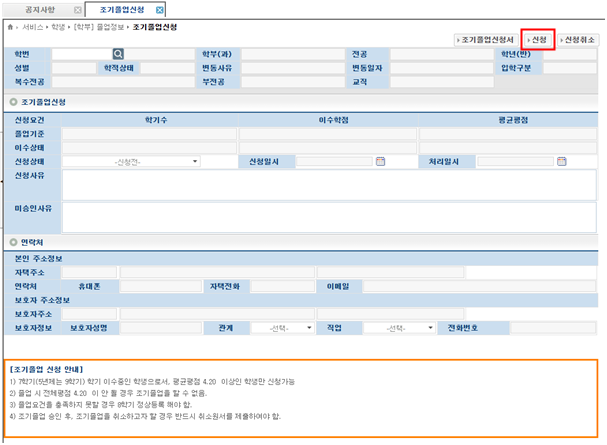
Task: Open the 신청일시 calendar picker
Action: [x=380, y=161]
